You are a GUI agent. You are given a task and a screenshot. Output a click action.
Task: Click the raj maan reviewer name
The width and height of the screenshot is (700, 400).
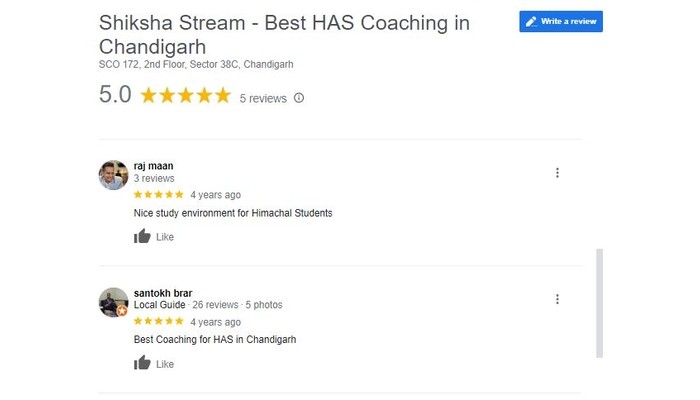(154, 166)
